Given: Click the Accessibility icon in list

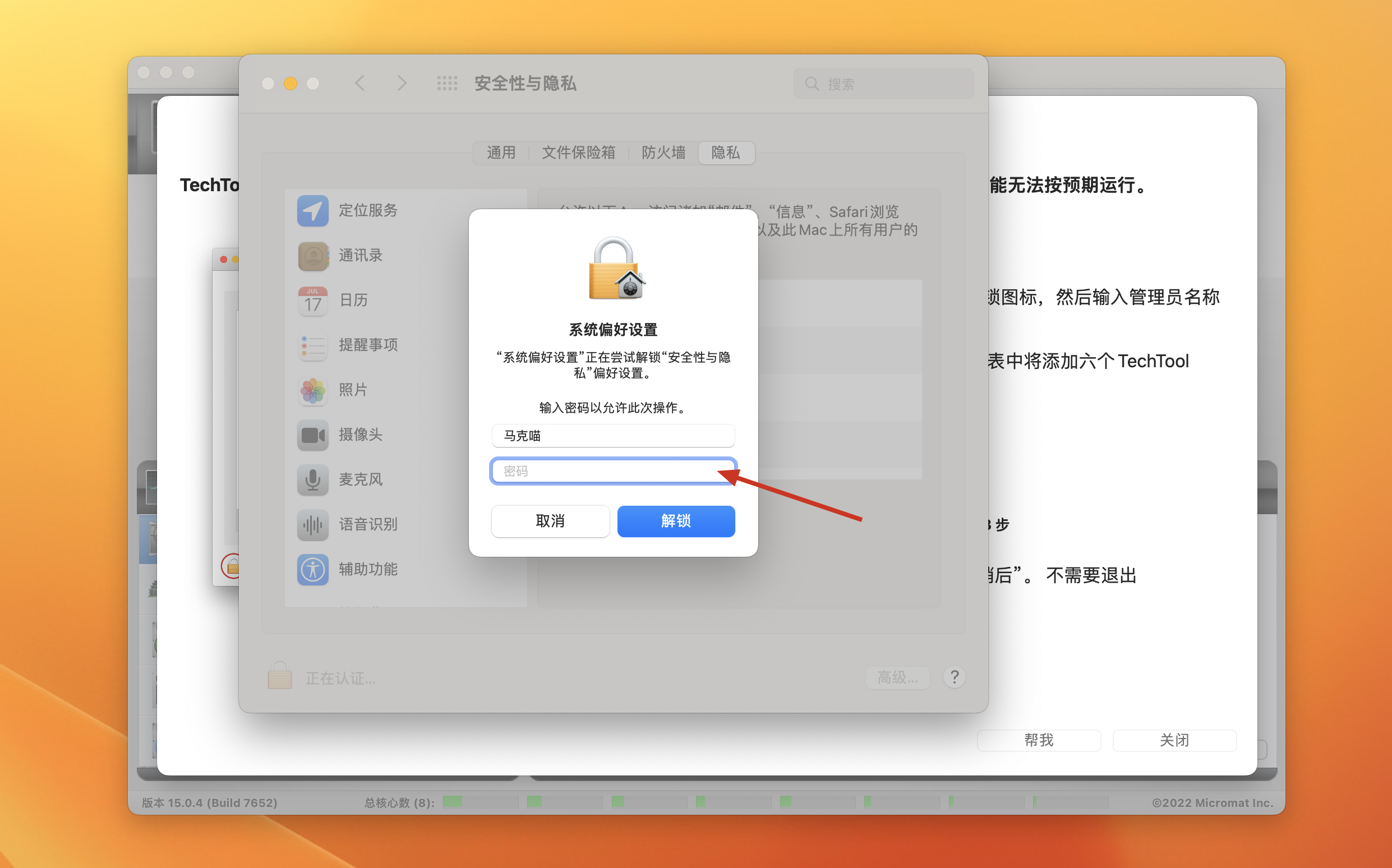Looking at the screenshot, I should click(x=312, y=570).
